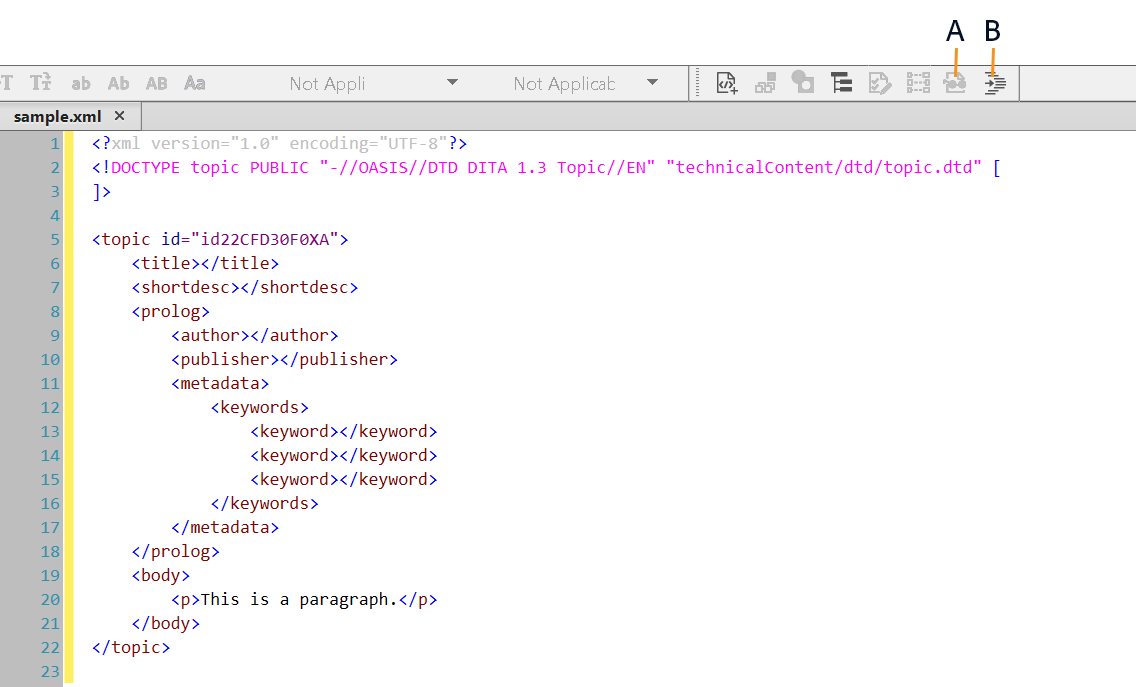Image resolution: width=1136 pixels, height=687 pixels.
Task: Apply lowercase 'ab' text case
Action: [x=81, y=84]
